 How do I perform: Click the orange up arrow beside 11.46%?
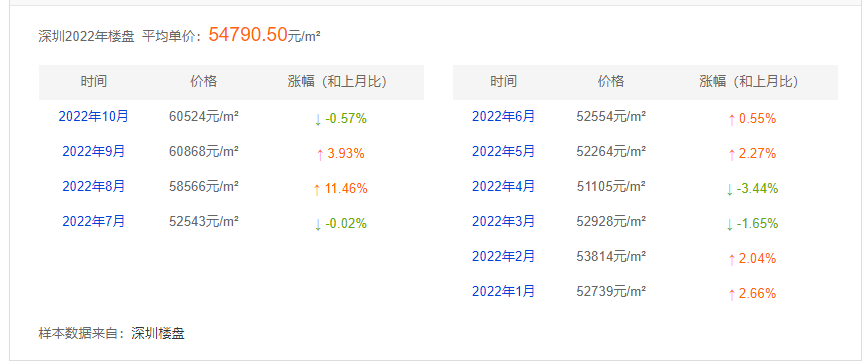click(317, 190)
